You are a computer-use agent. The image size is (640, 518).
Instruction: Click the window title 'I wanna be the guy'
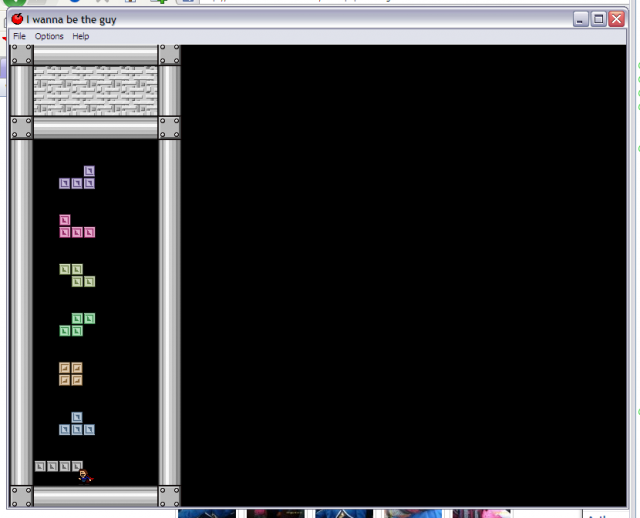pos(71,20)
